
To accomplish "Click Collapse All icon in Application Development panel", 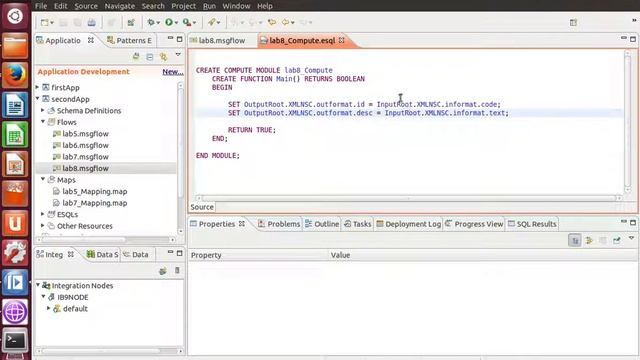I will [150, 57].
